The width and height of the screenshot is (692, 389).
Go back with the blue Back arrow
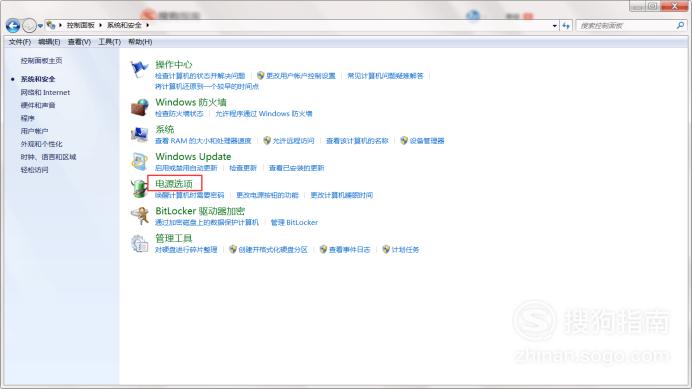[13, 26]
